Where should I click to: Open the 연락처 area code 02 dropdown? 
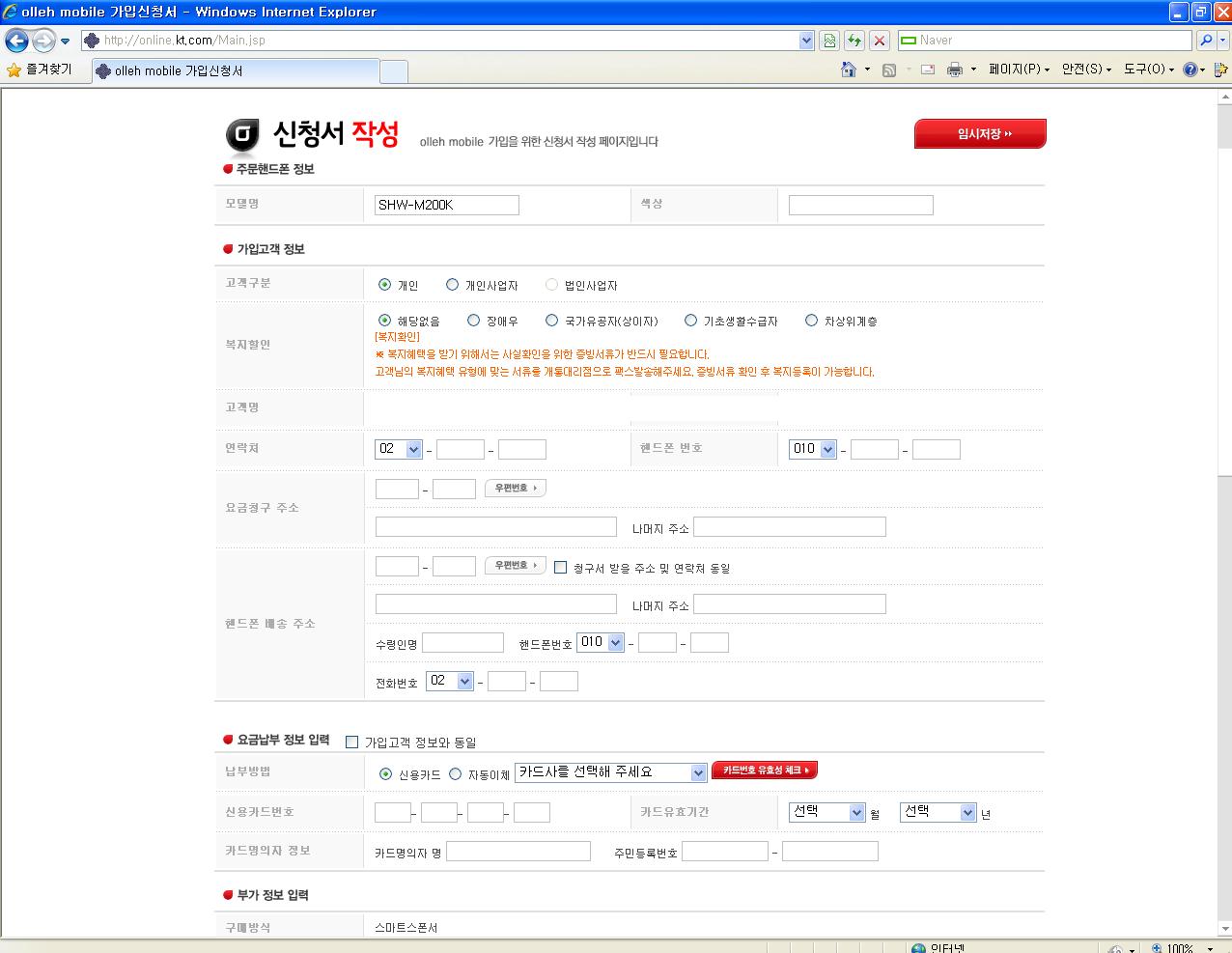399,449
